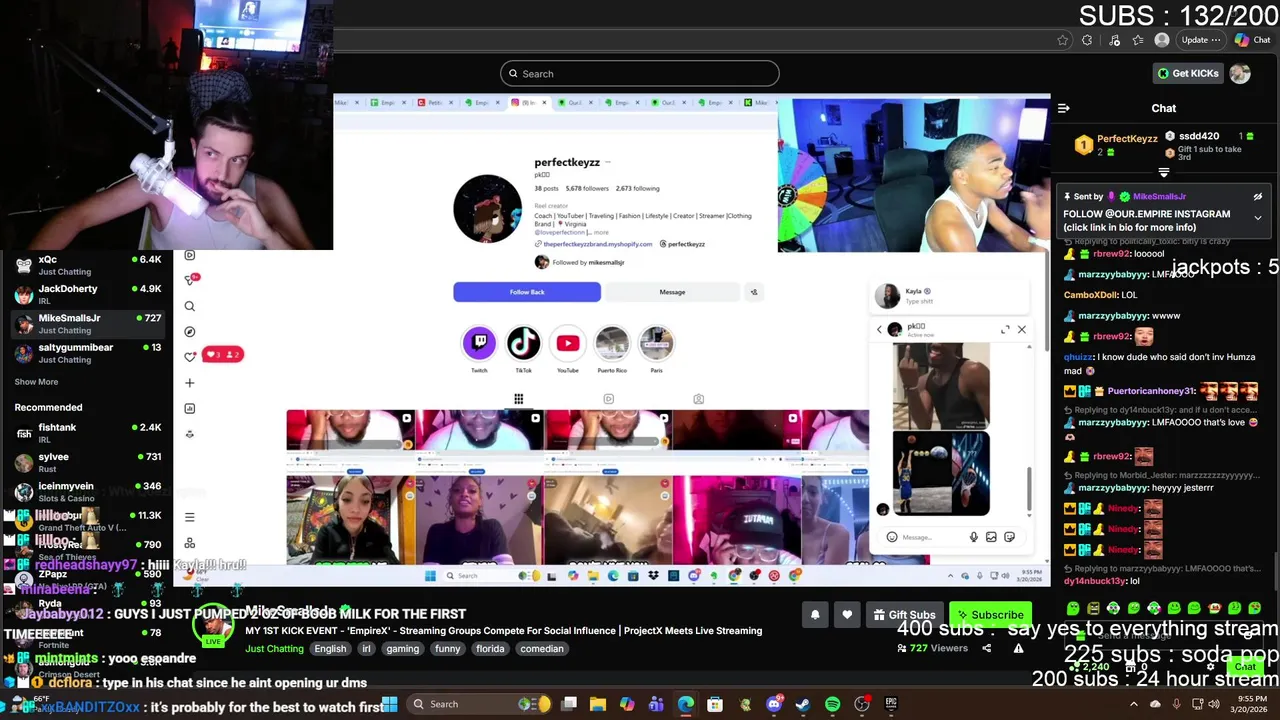This screenshot has height=720, width=1280.
Task: Click the report warning triangle icon
Action: 1018,648
